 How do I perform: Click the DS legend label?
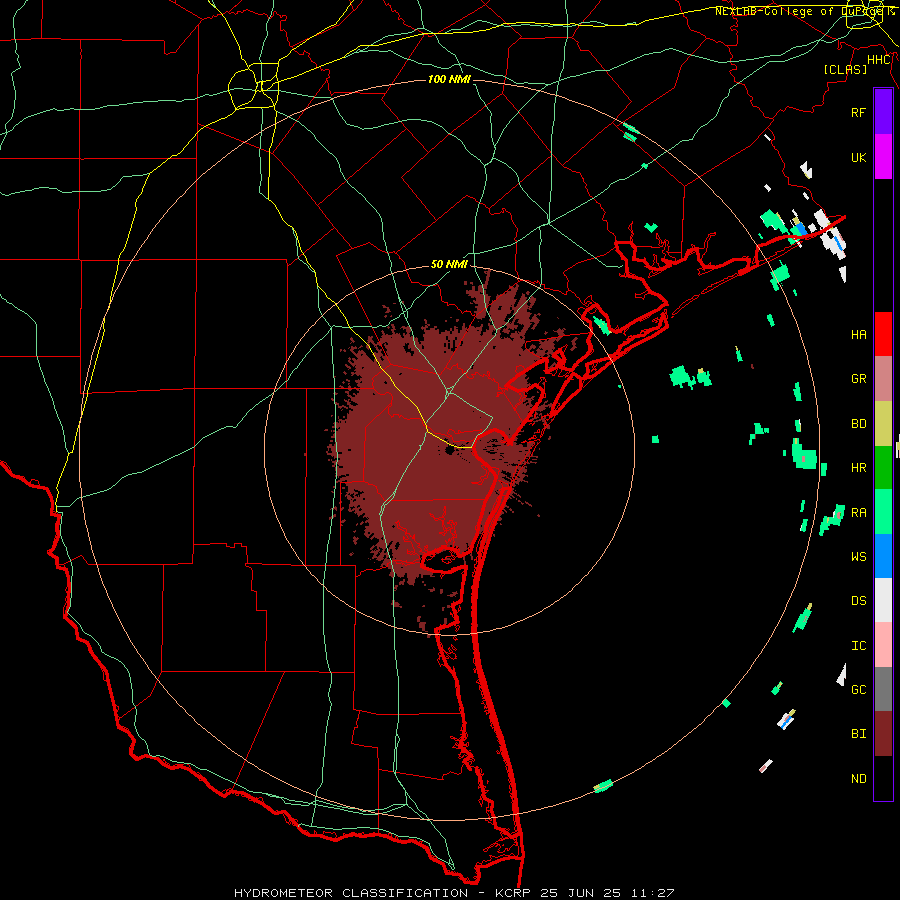click(858, 601)
